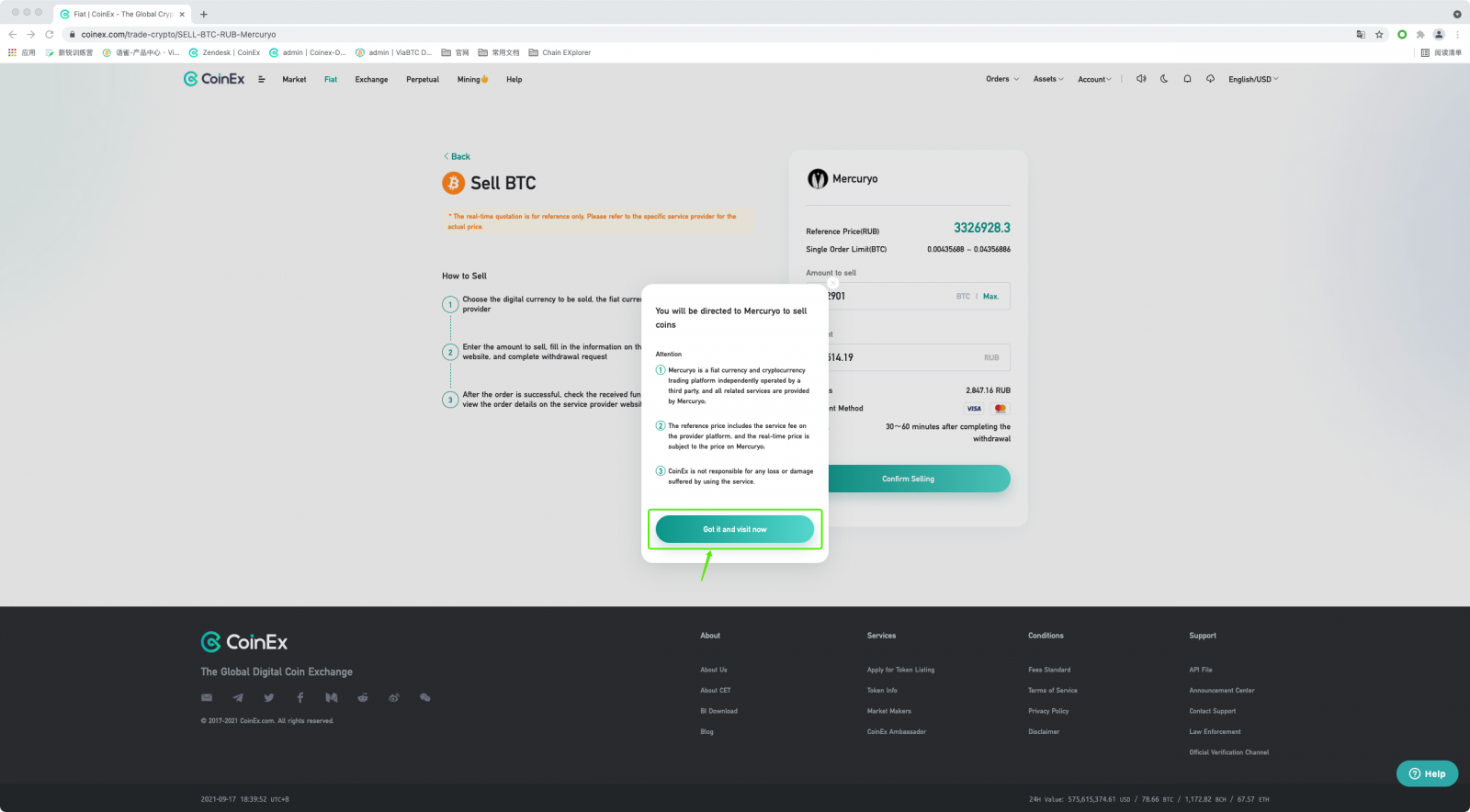Close the Mercuryo redirect dialog
The height and width of the screenshot is (812, 1470).
click(832, 283)
